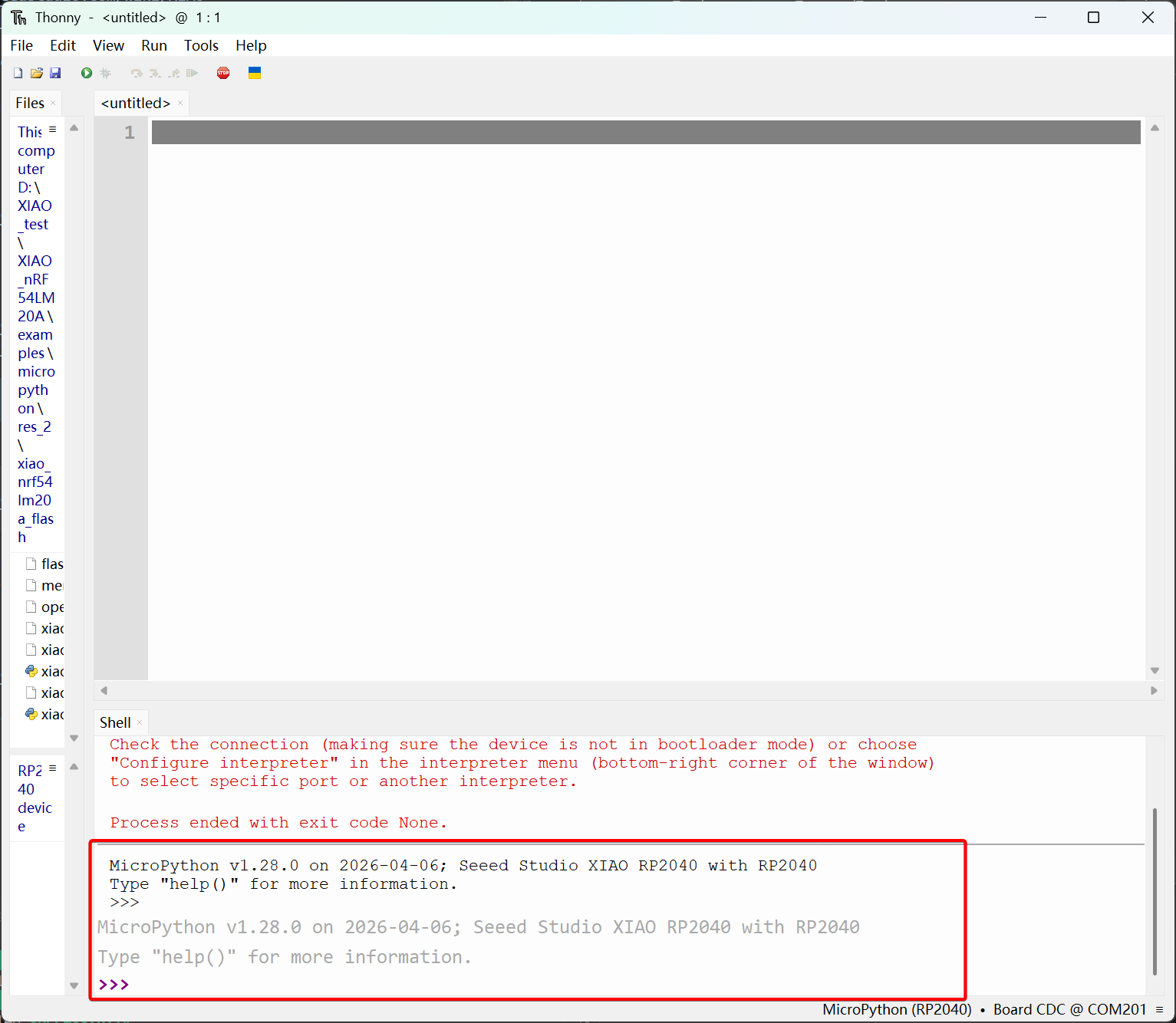The image size is (1176, 1023).
Task: Close the Files panel tab
Action: coord(53,103)
